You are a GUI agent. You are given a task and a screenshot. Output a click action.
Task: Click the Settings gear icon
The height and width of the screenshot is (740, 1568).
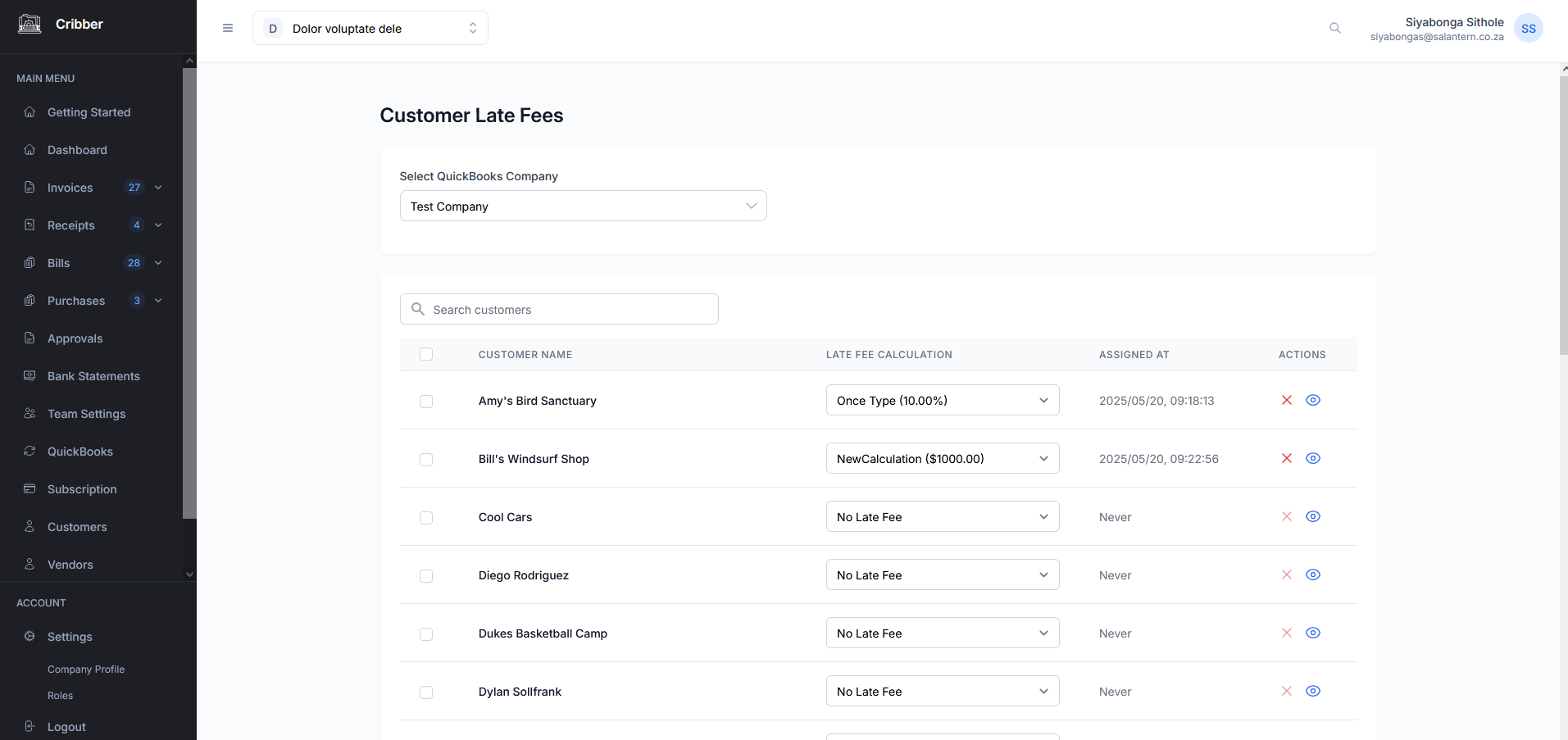(30, 636)
